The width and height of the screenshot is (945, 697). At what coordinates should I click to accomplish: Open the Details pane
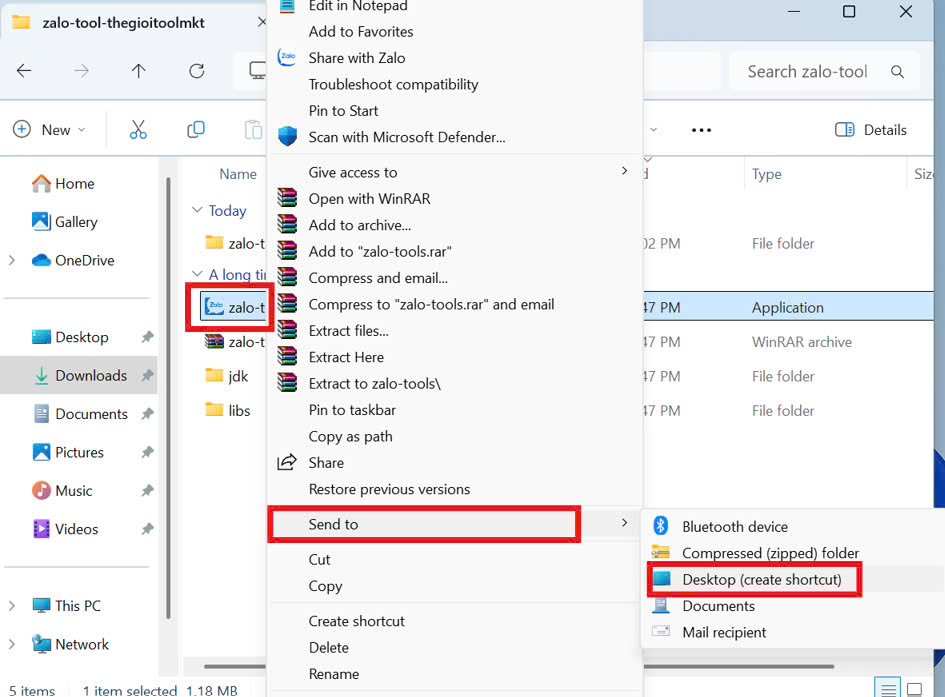pyautogui.click(x=870, y=130)
